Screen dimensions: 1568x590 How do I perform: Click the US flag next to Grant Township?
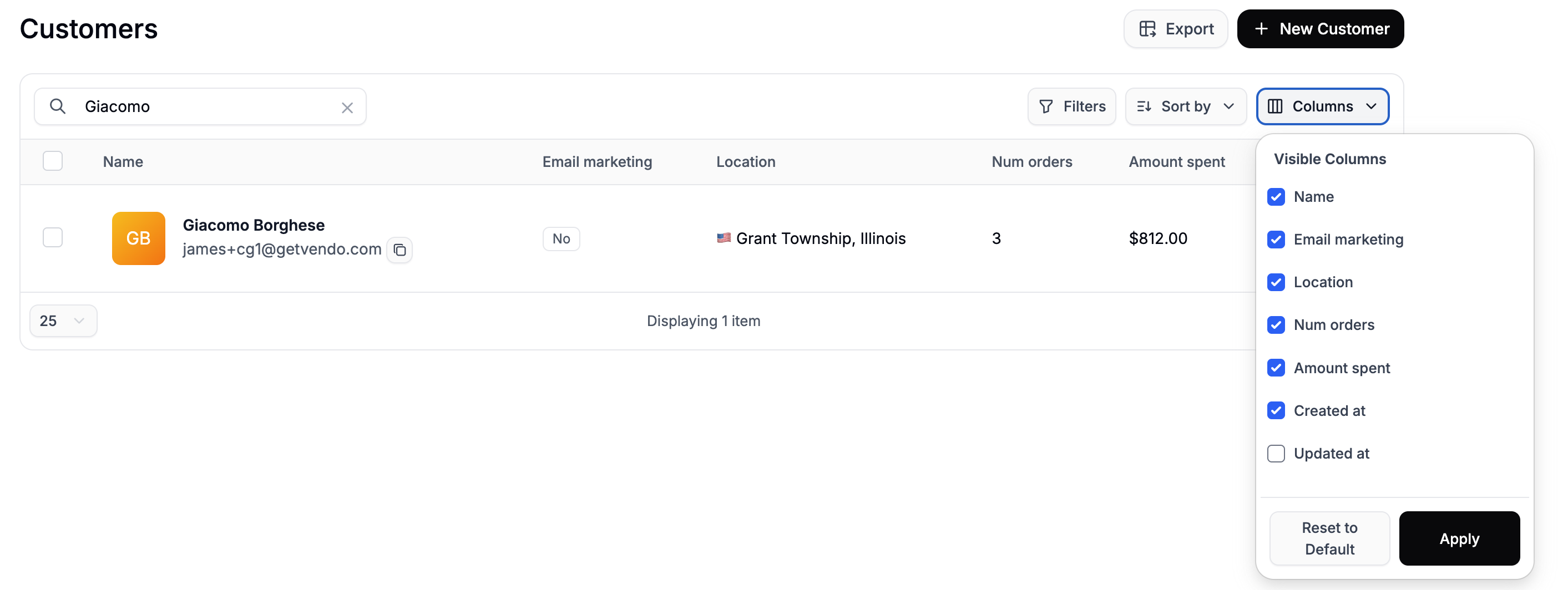tap(723, 238)
